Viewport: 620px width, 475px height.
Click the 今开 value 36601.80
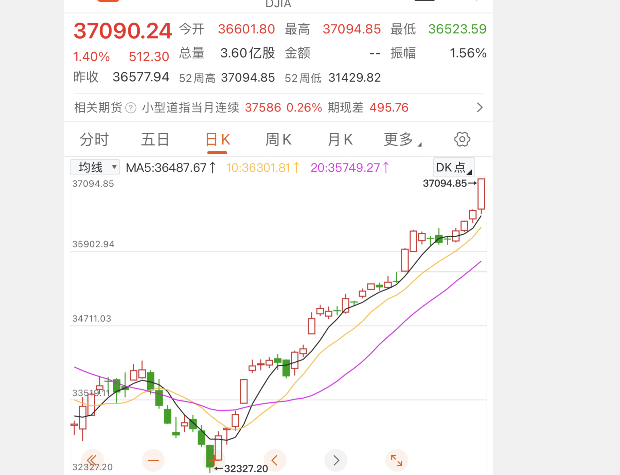(x=246, y=29)
